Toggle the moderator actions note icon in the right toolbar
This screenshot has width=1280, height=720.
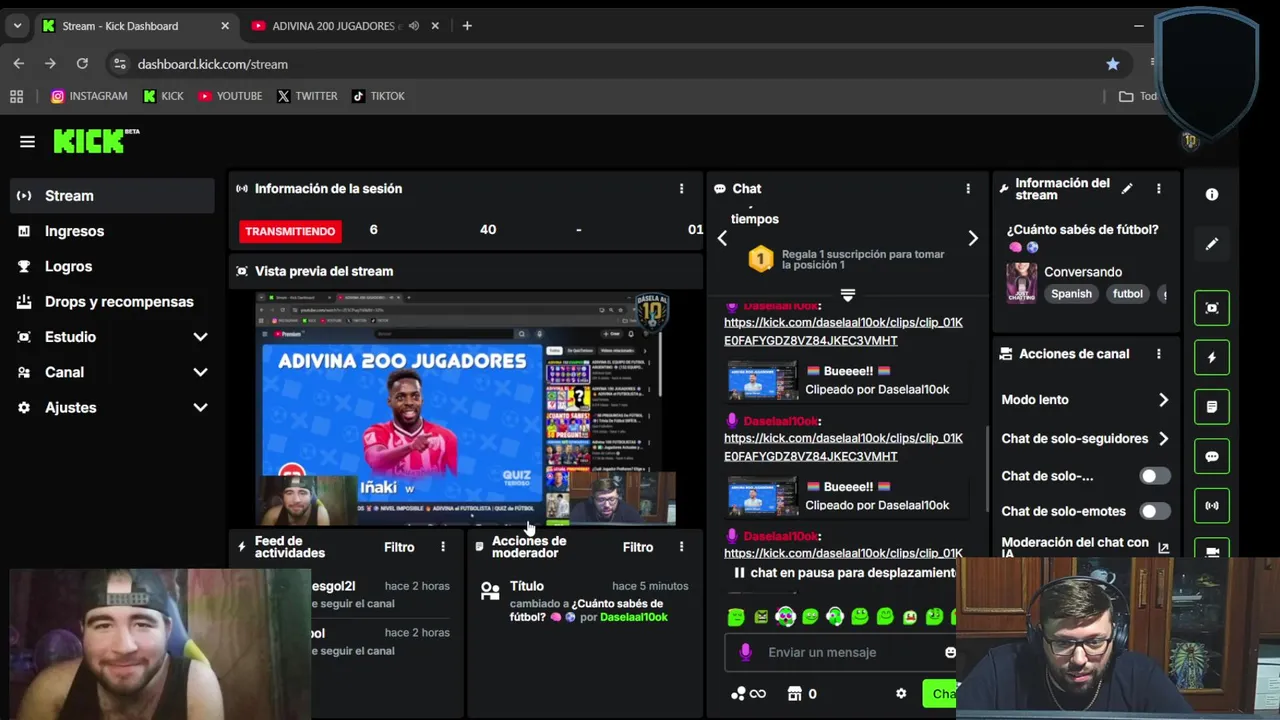point(1212,407)
